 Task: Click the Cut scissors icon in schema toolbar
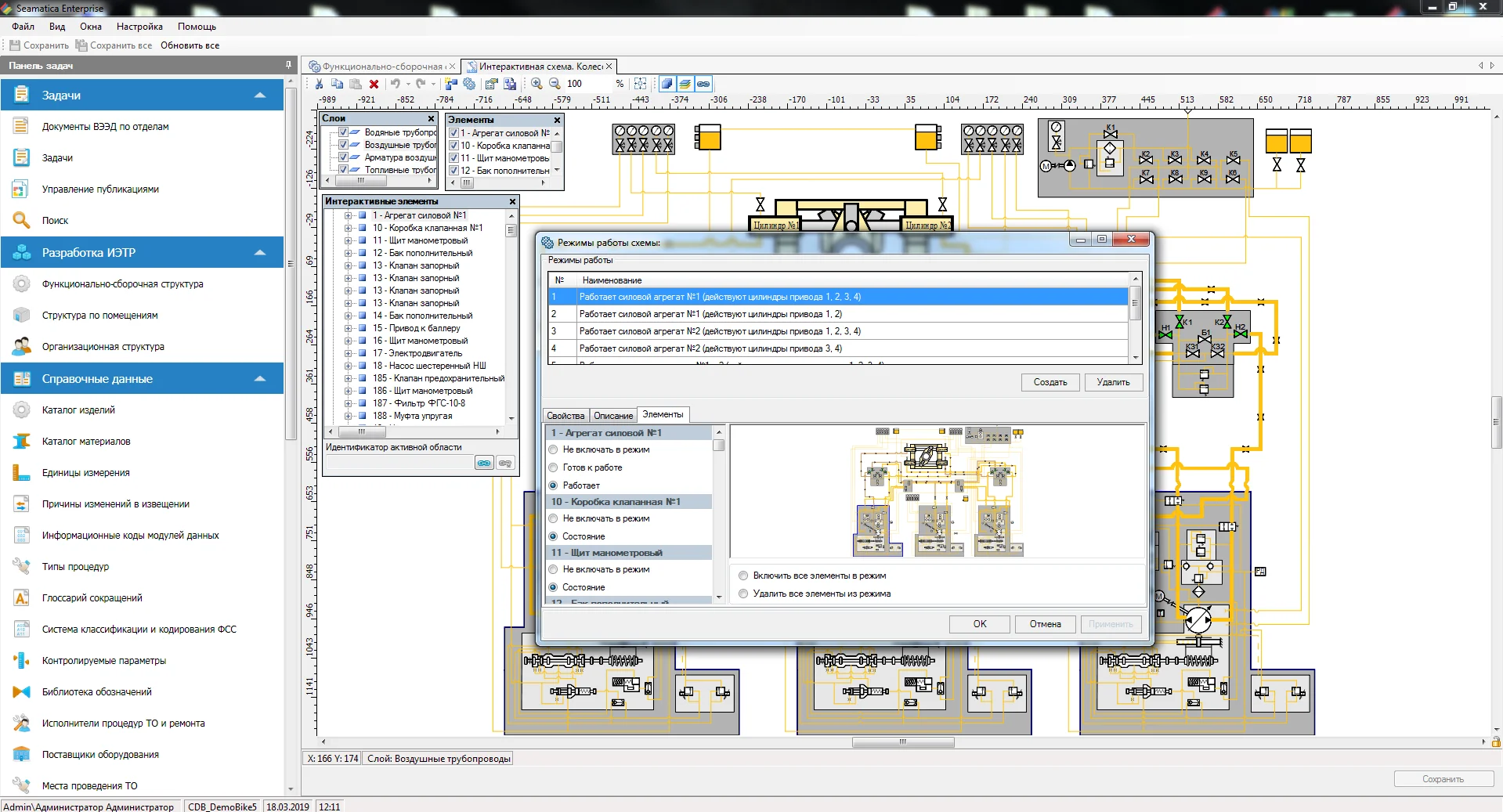pyautogui.click(x=319, y=84)
